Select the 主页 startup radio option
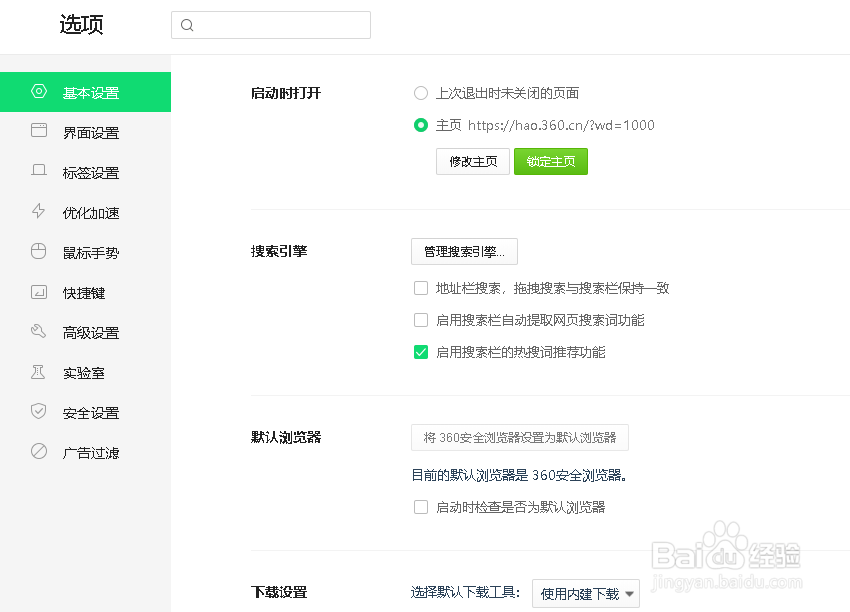This screenshot has height=612, width=850. [421, 125]
